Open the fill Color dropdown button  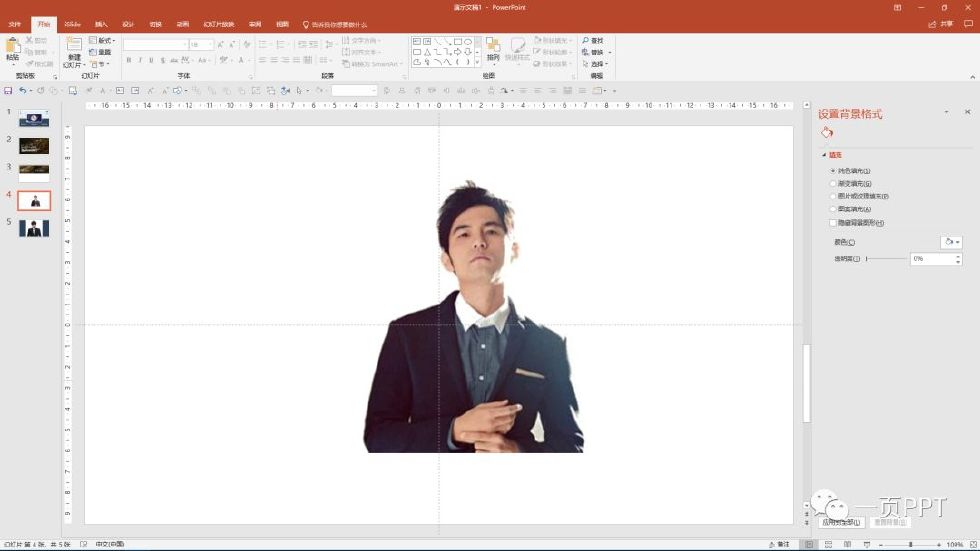pos(951,242)
